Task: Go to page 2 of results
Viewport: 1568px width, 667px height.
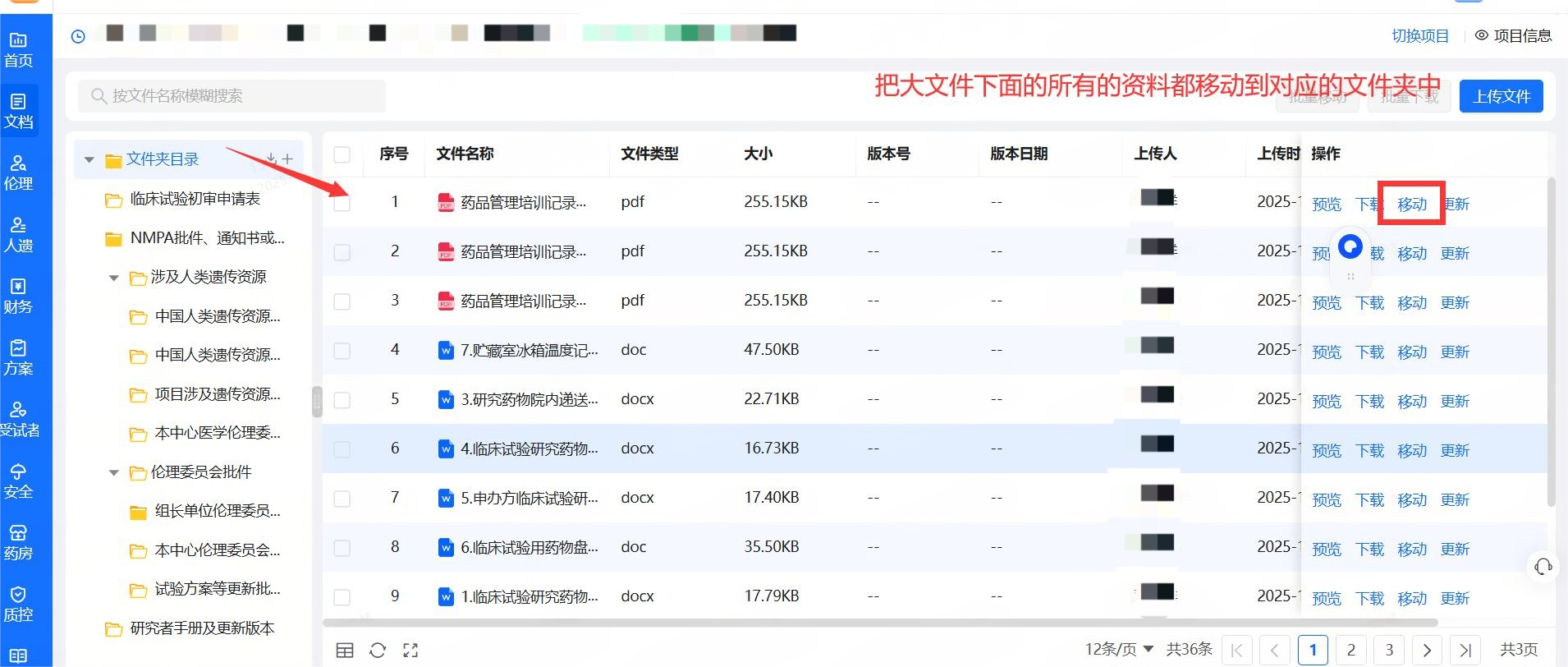Action: click(1350, 650)
